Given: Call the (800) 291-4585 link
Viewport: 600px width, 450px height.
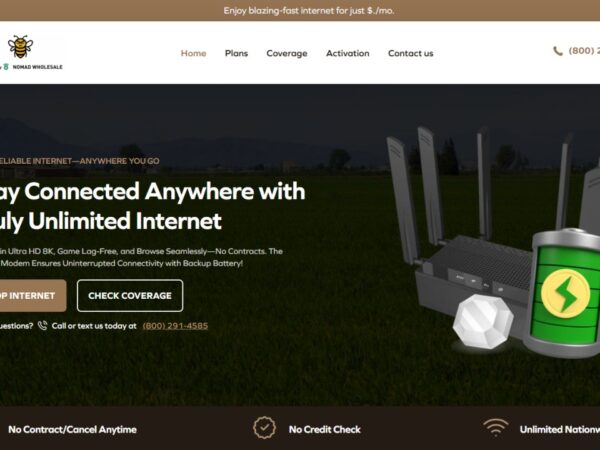Looking at the screenshot, I should pos(175,326).
